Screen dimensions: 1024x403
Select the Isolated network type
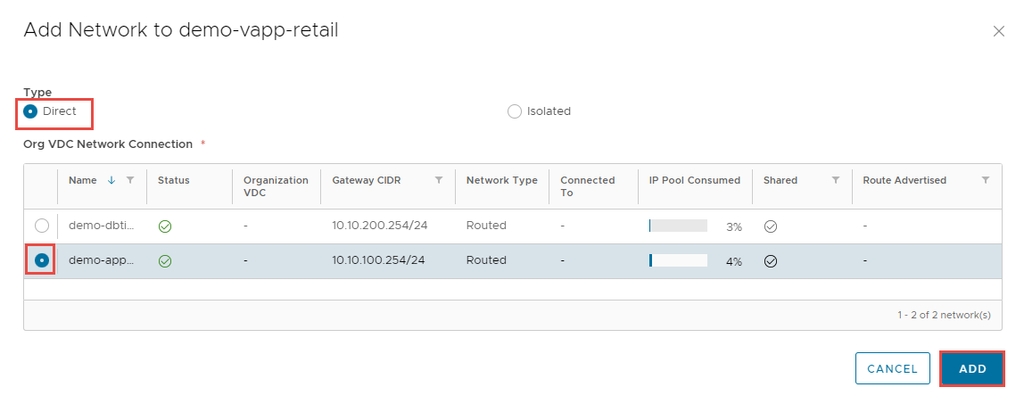tap(514, 111)
